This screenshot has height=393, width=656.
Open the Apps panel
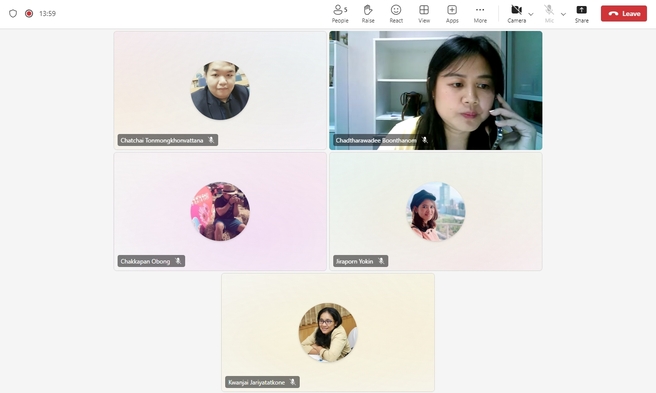[x=452, y=14]
